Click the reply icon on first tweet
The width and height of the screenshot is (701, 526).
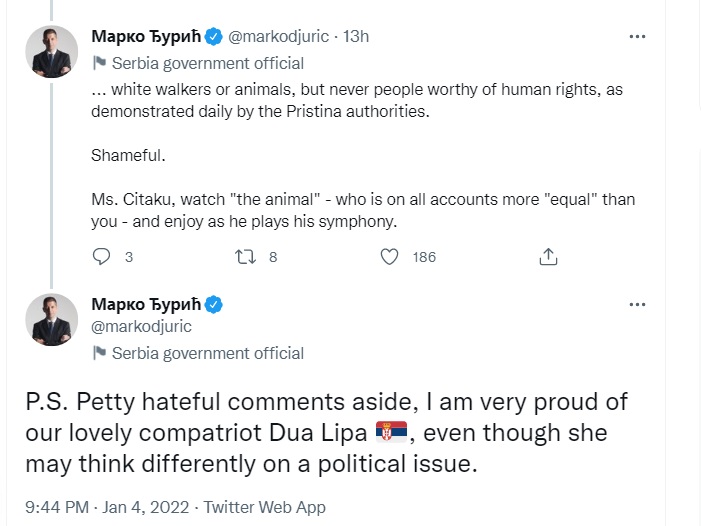click(x=100, y=257)
